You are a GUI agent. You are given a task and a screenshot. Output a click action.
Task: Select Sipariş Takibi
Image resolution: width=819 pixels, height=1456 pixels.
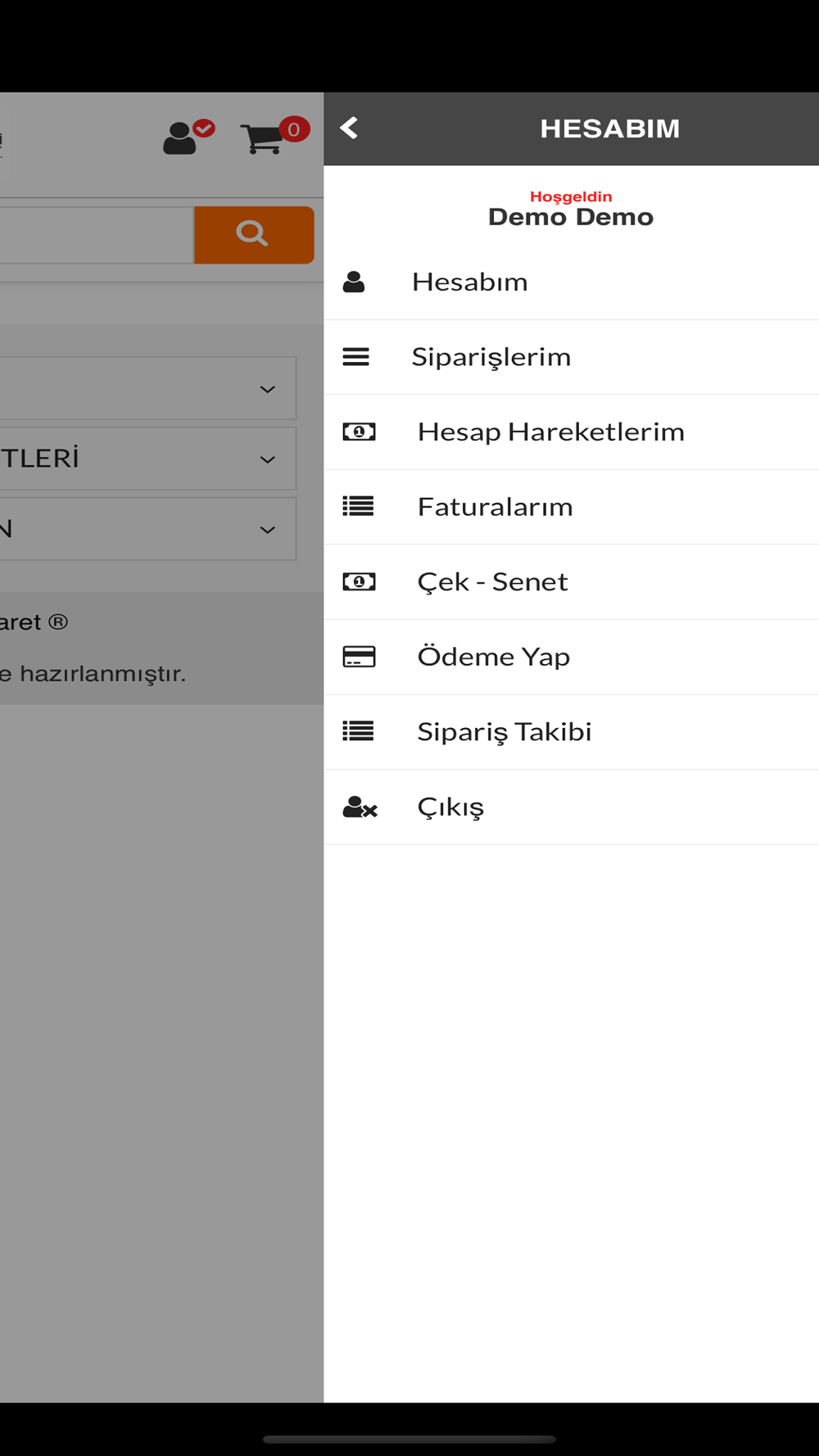click(504, 731)
